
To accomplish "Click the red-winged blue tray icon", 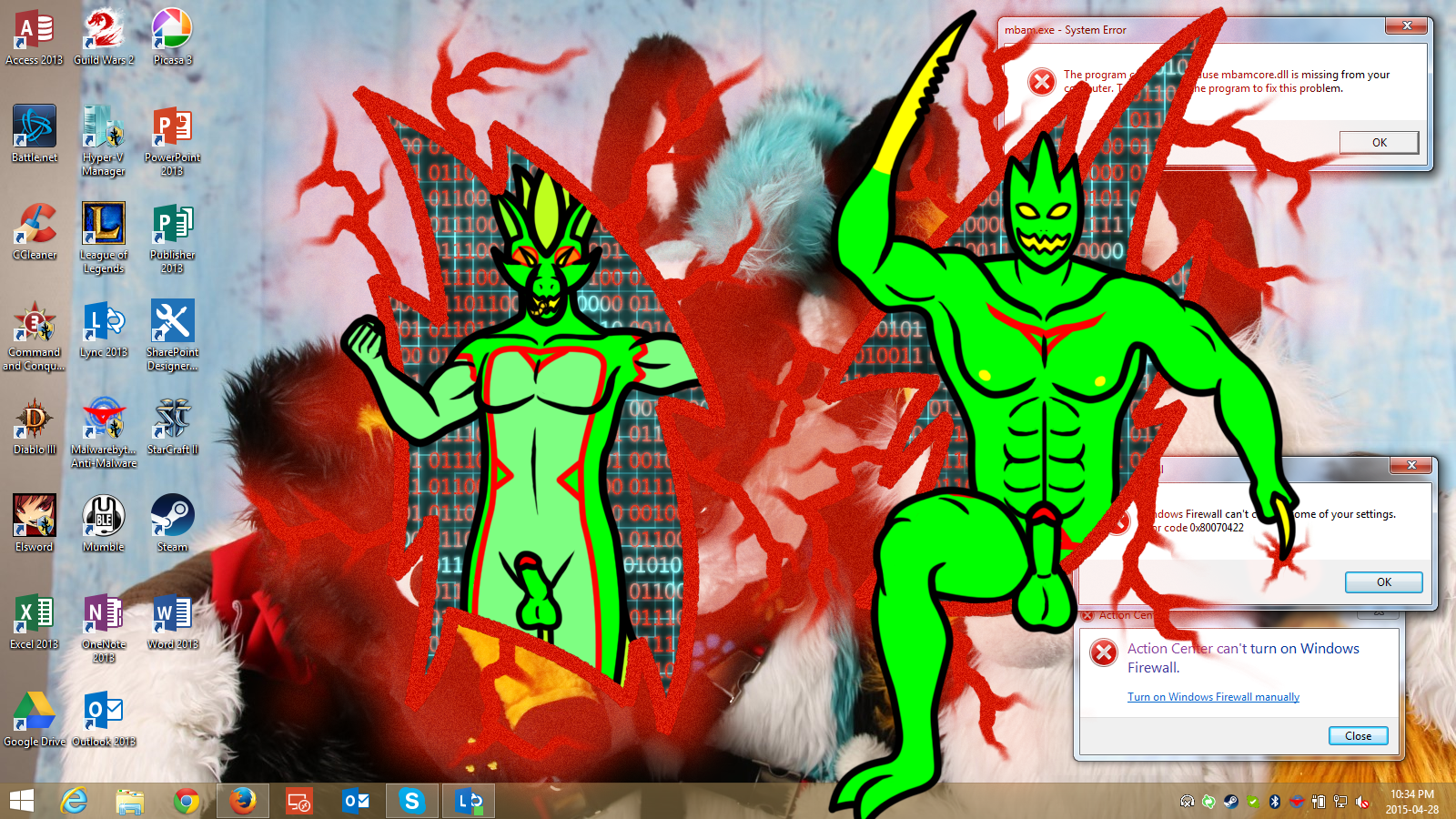I will (1297, 802).
